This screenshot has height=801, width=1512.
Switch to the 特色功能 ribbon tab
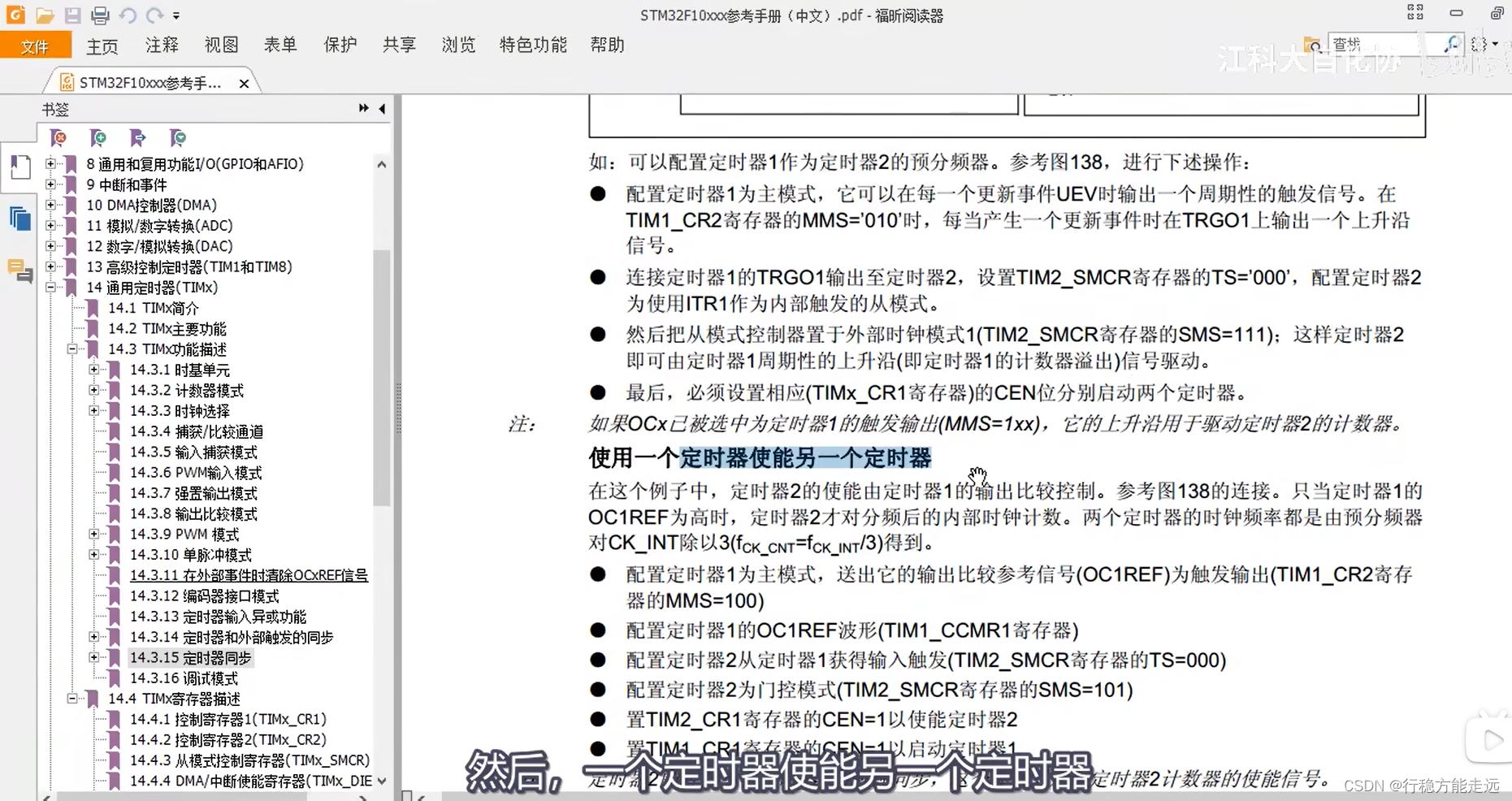point(533,45)
